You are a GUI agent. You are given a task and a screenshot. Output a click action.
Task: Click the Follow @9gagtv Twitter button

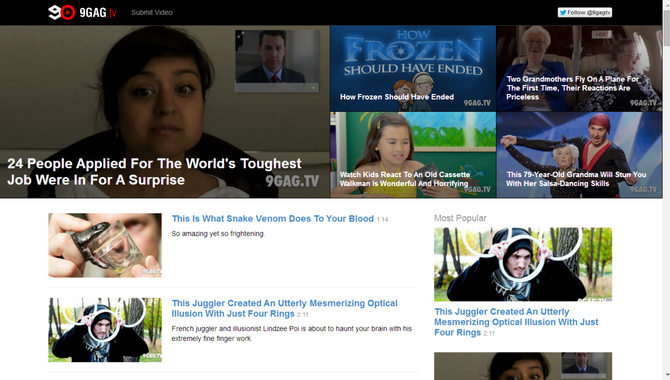(x=585, y=12)
